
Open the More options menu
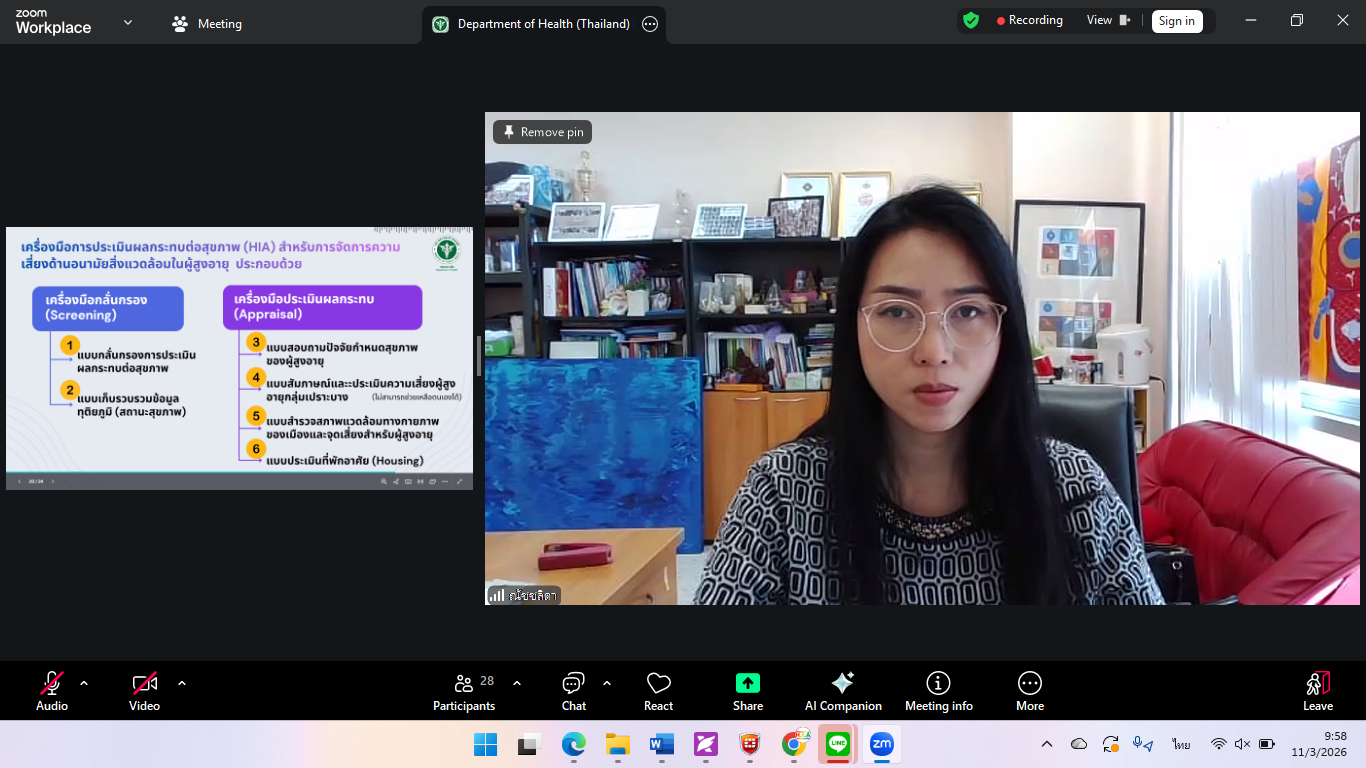[1029, 690]
